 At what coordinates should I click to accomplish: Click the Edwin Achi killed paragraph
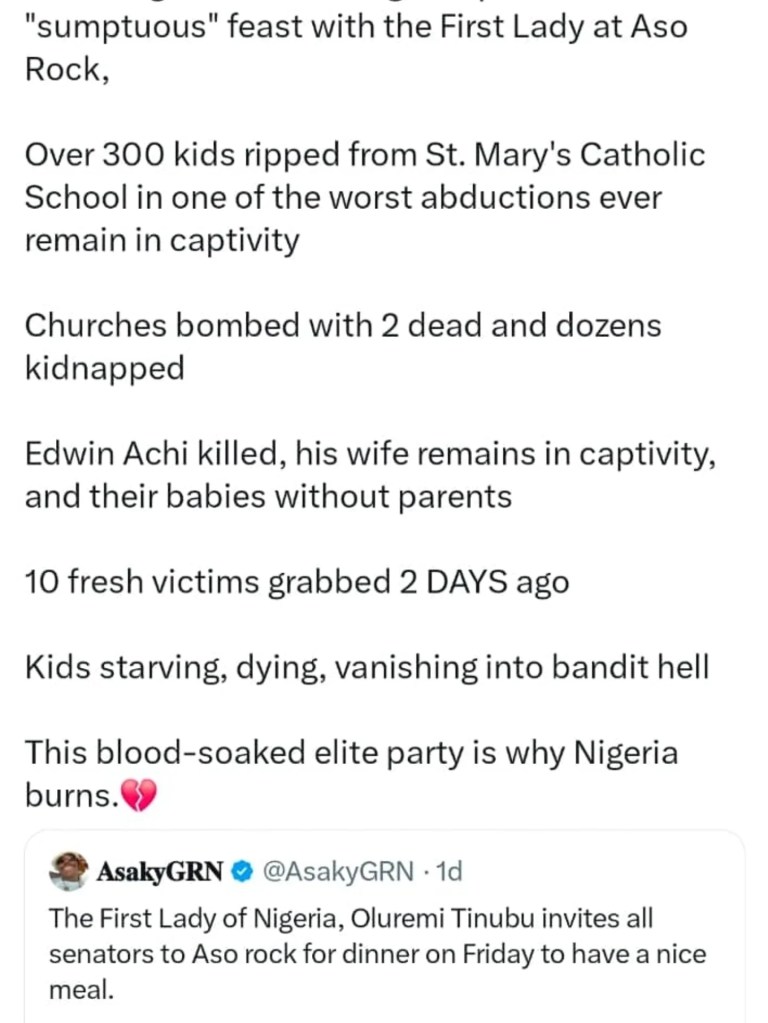tap(370, 454)
